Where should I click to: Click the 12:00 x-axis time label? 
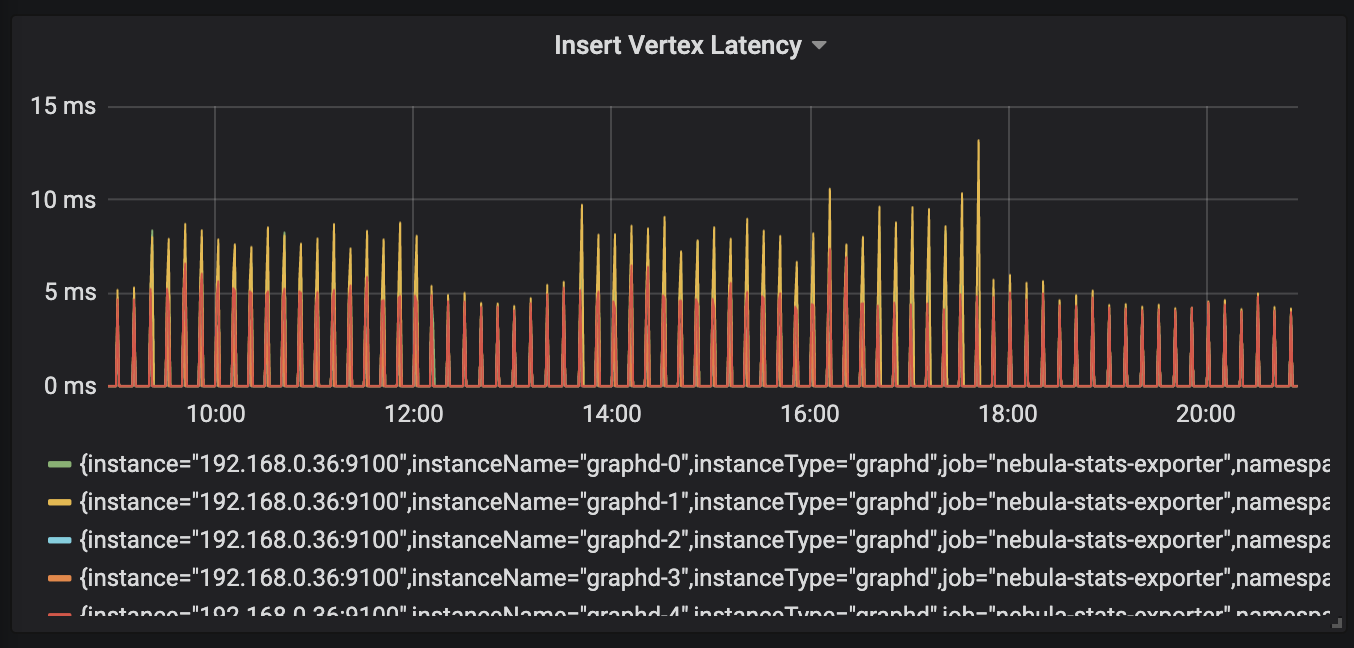(413, 413)
